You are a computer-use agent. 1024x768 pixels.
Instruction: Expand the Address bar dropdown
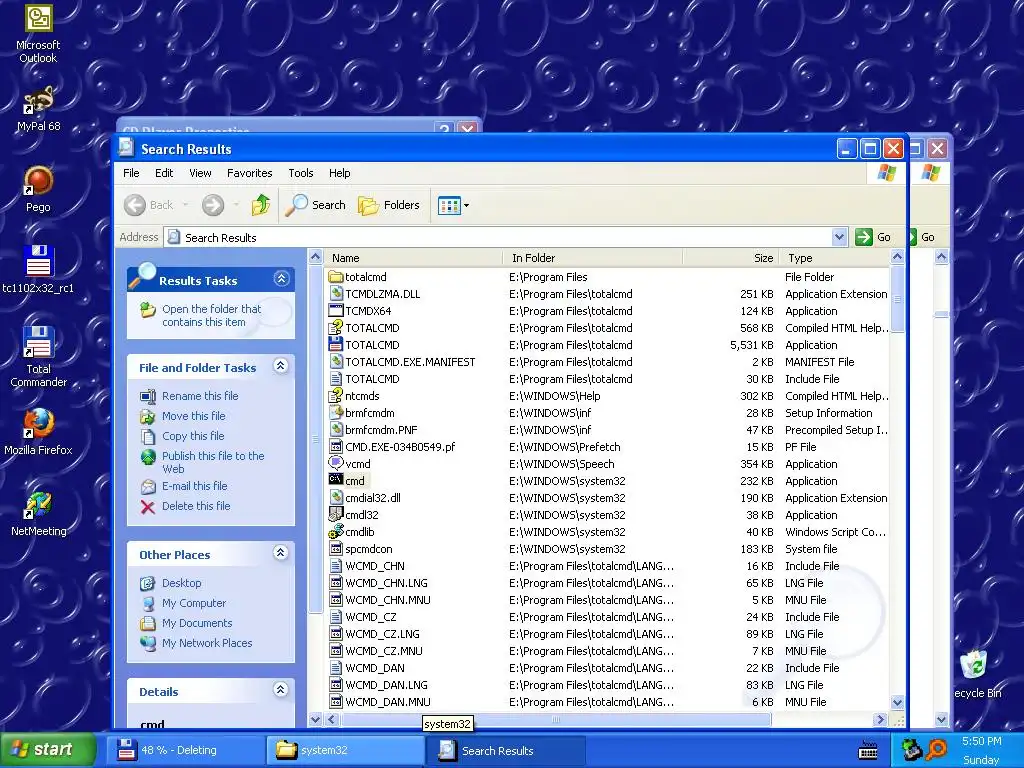click(839, 237)
